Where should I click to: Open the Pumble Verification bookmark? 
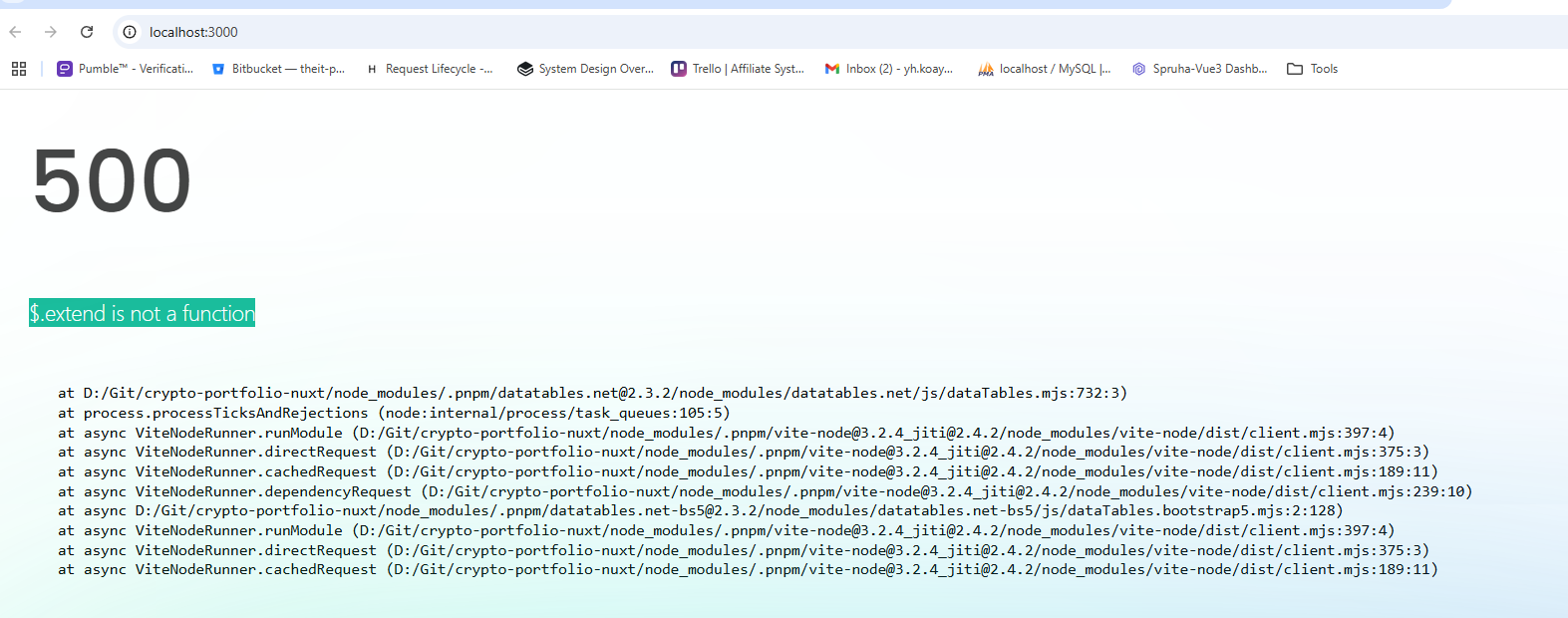tap(126, 69)
